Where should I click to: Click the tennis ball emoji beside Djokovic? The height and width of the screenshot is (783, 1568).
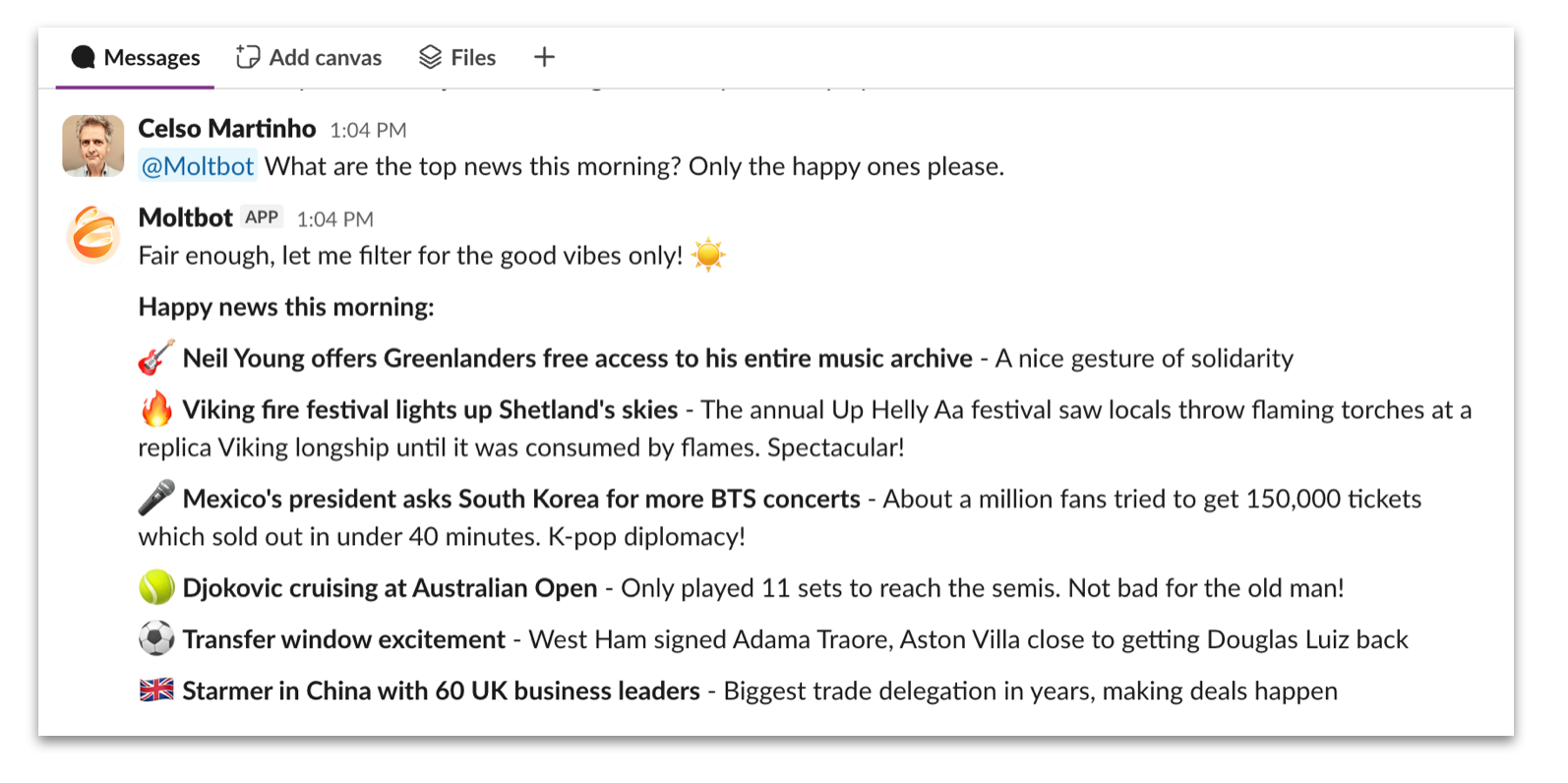point(156,588)
